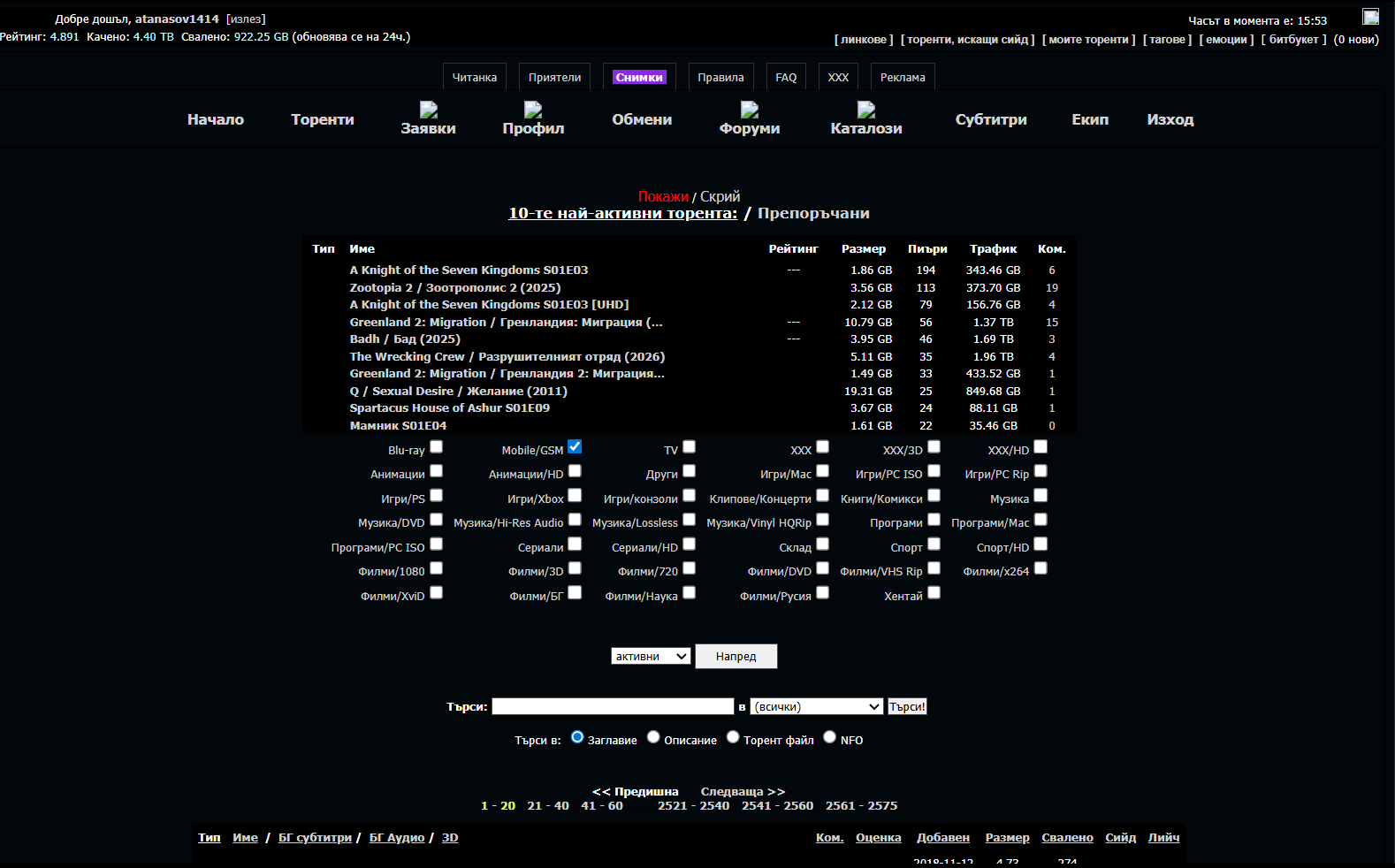This screenshot has width=1395, height=868.
Task: Open the Обмени navigation item
Action: click(642, 119)
